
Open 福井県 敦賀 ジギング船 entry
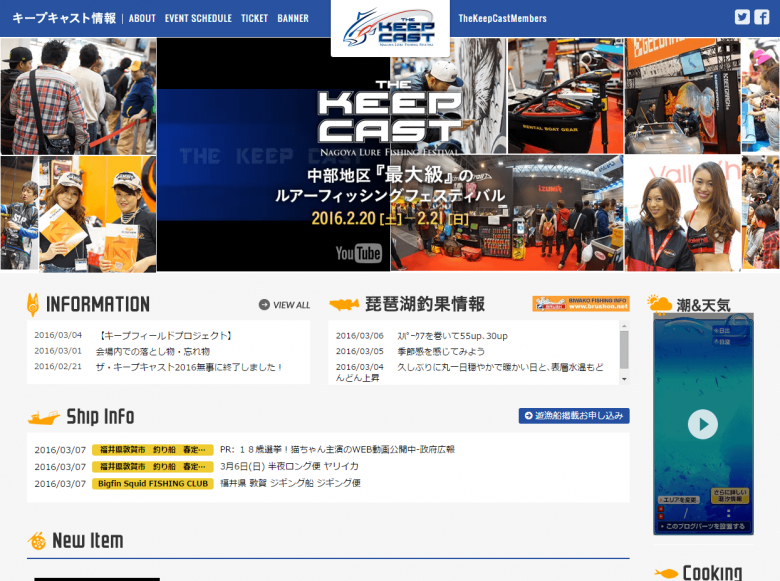pos(291,484)
